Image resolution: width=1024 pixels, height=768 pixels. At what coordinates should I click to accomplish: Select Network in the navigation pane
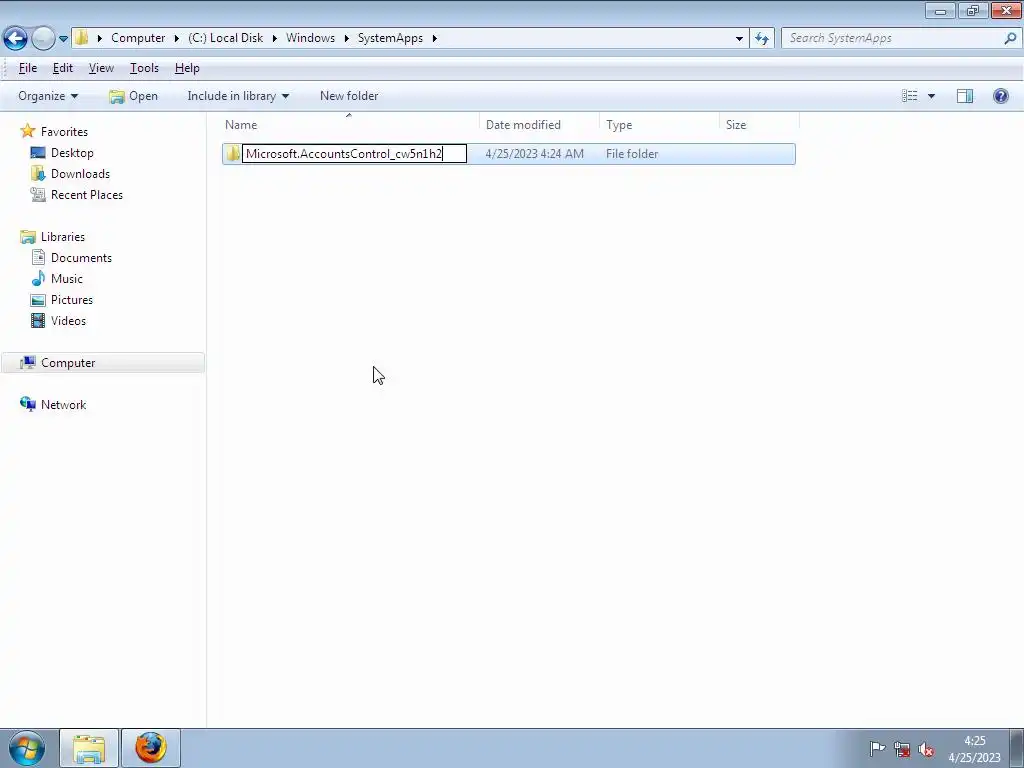(63, 405)
